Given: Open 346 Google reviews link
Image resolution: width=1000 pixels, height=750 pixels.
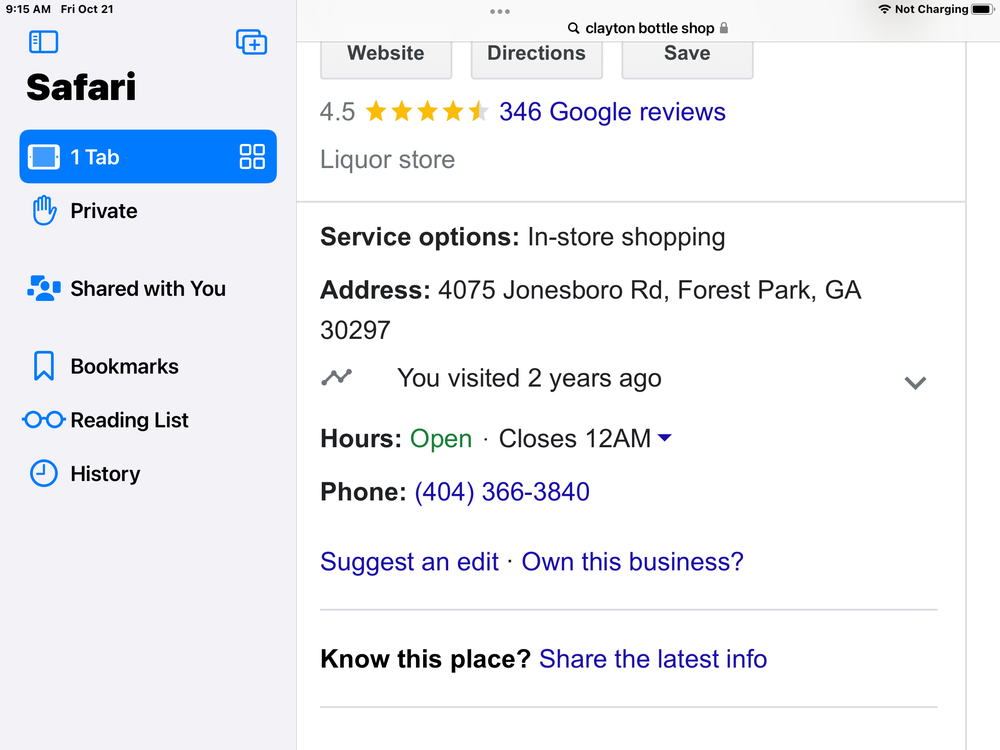Looking at the screenshot, I should [x=612, y=112].
